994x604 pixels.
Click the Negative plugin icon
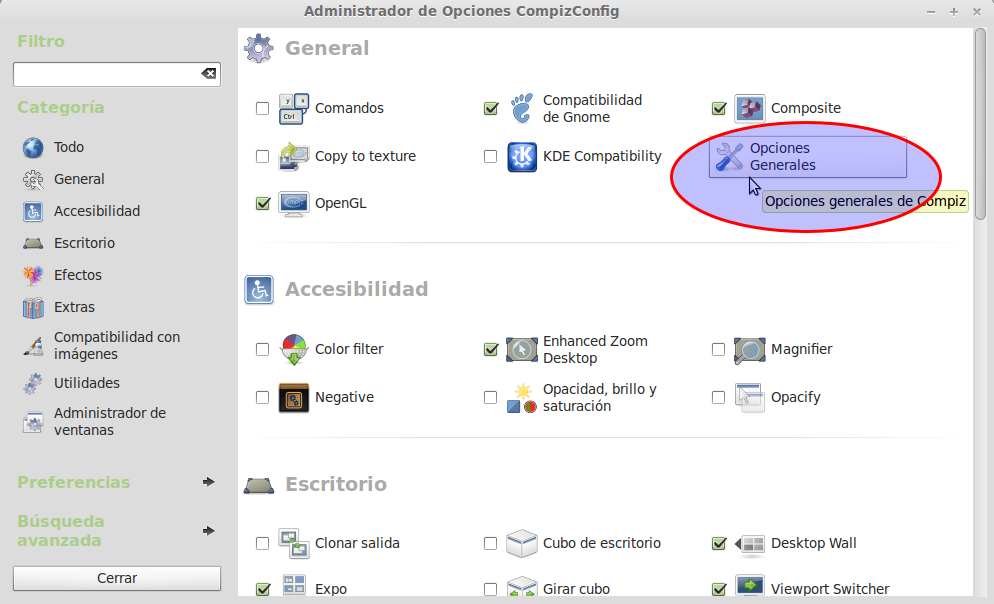[x=294, y=397]
